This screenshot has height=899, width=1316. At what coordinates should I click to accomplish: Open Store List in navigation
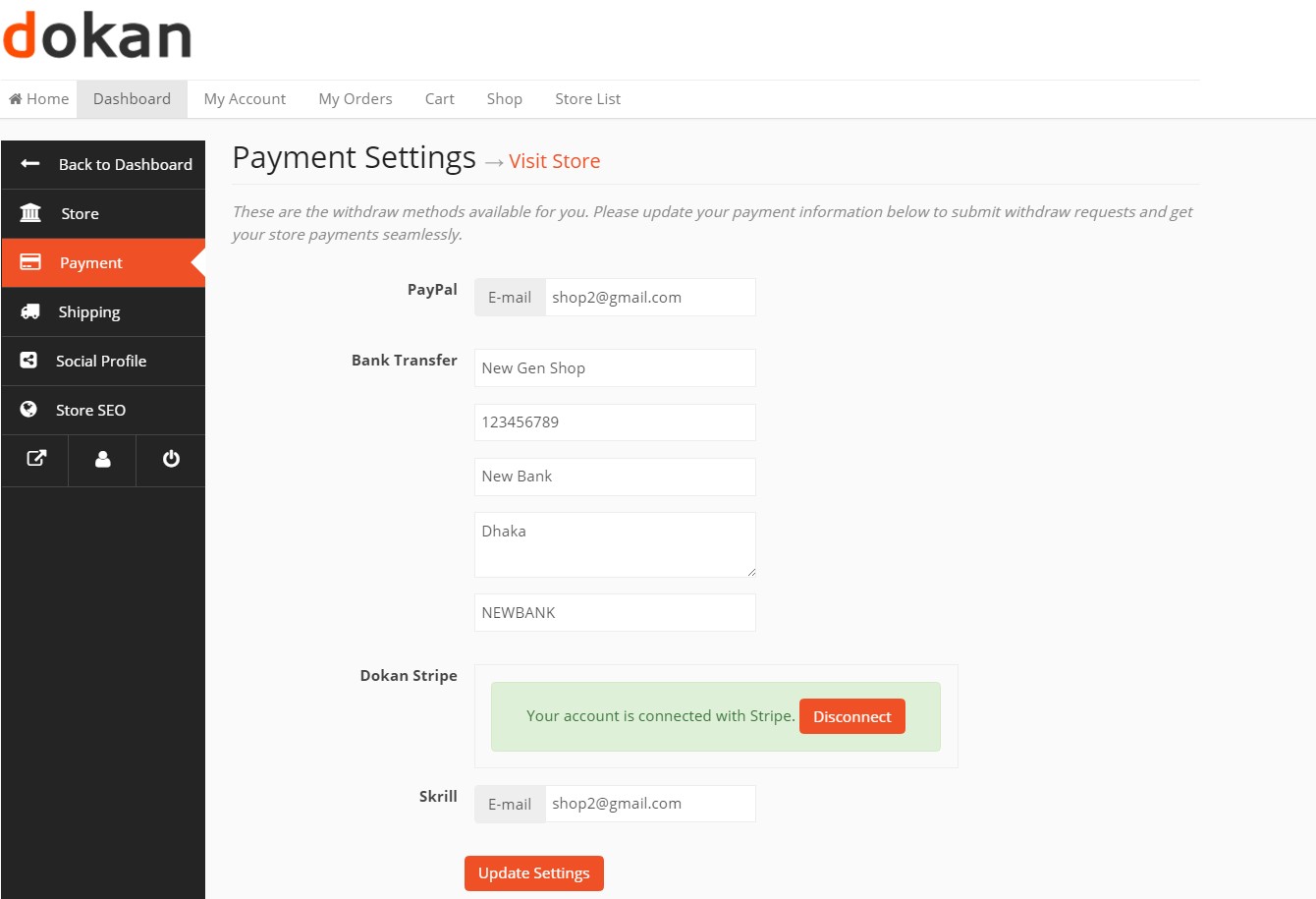pos(587,99)
